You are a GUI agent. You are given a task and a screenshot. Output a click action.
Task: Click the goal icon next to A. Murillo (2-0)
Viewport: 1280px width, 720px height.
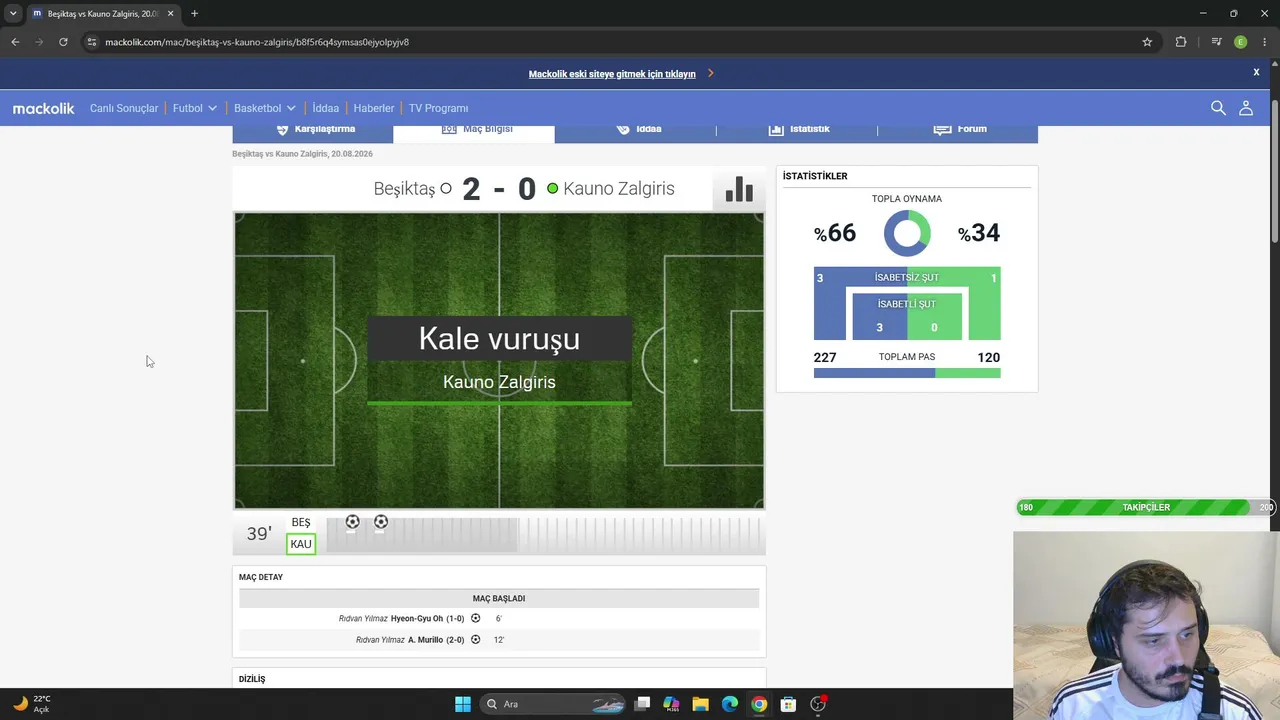(x=476, y=640)
